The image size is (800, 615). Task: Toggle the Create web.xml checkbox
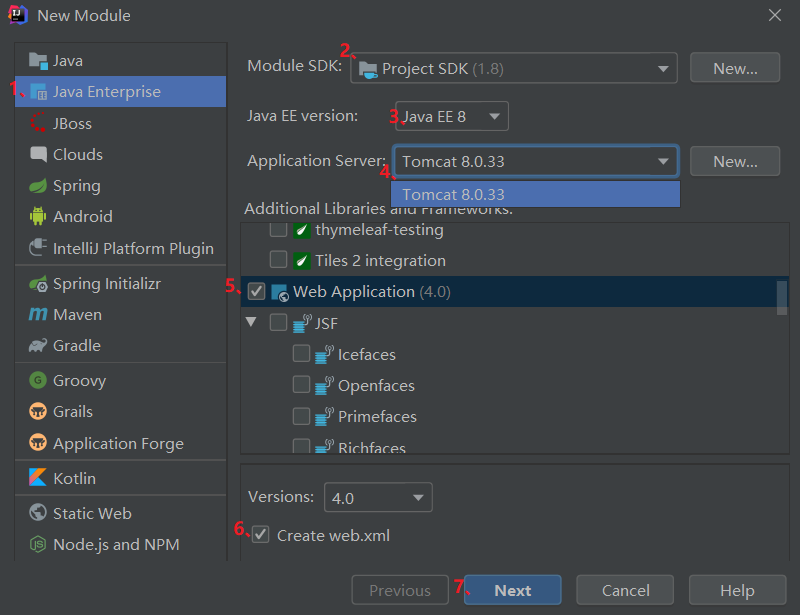[260, 535]
